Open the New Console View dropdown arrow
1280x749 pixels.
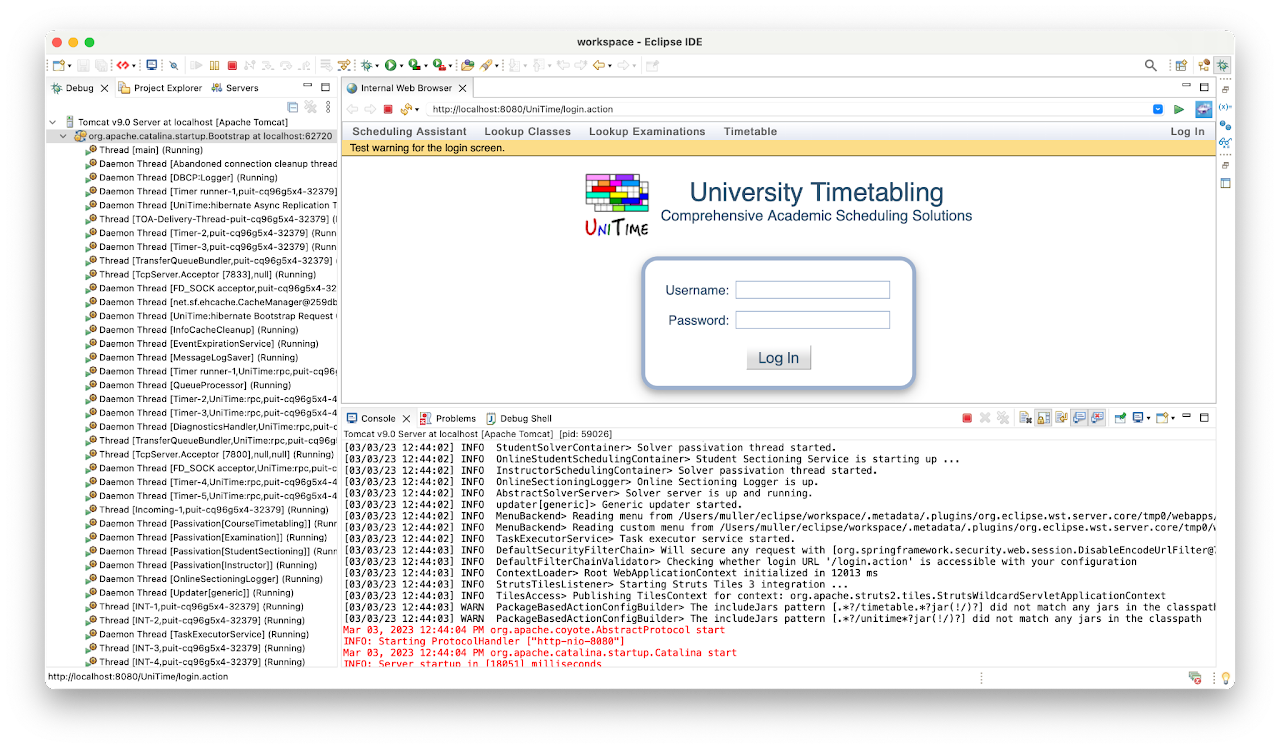1173,419
